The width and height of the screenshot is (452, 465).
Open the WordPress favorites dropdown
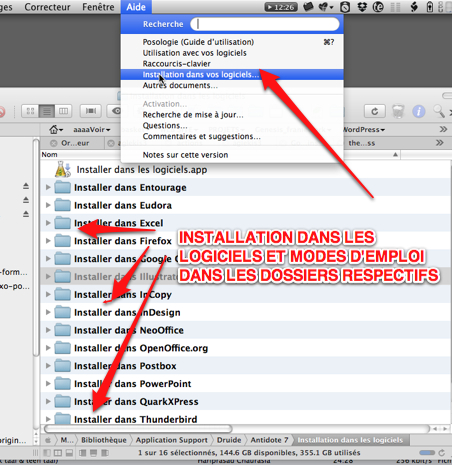pos(363,130)
